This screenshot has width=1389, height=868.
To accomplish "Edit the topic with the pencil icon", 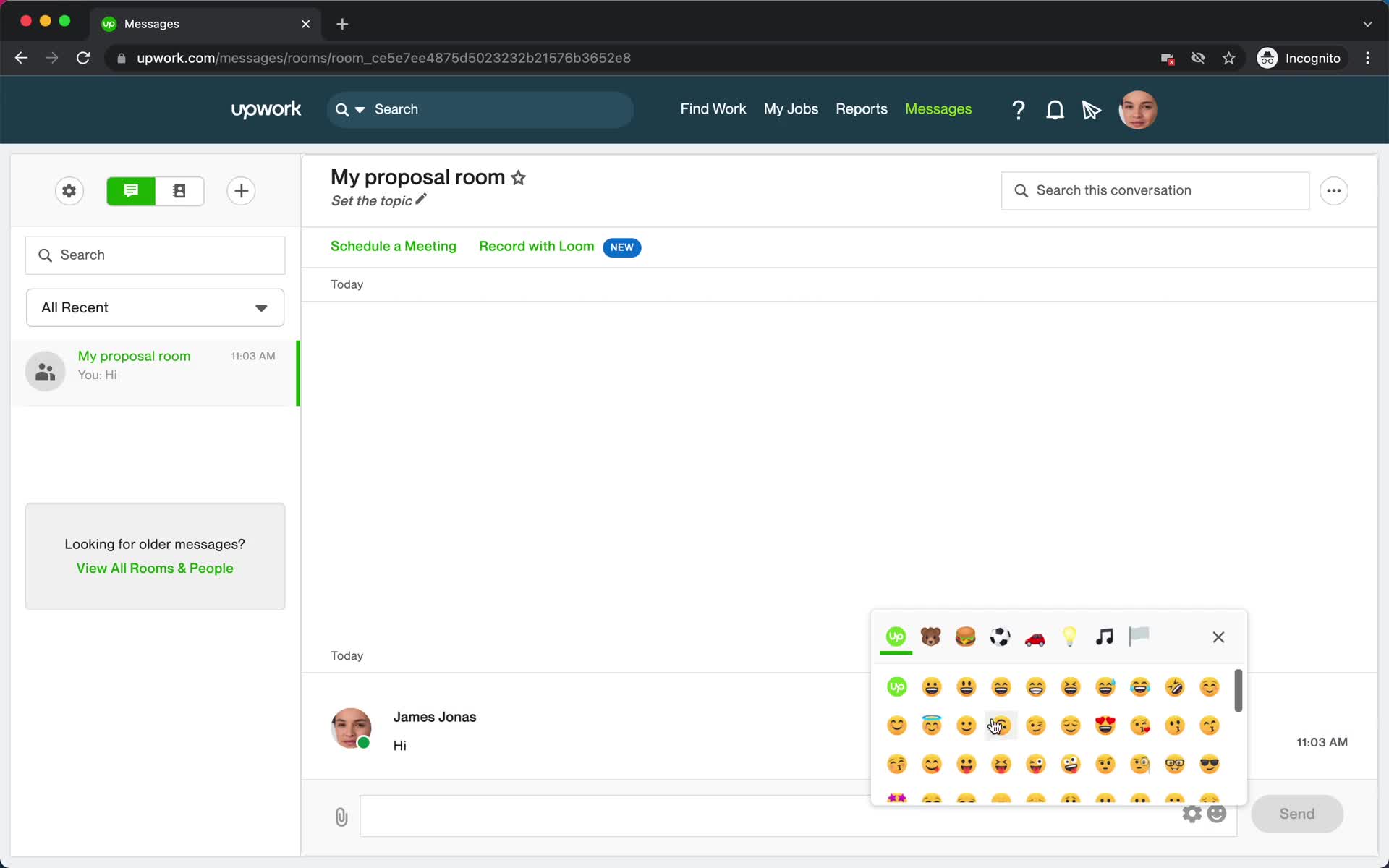I will point(421,199).
